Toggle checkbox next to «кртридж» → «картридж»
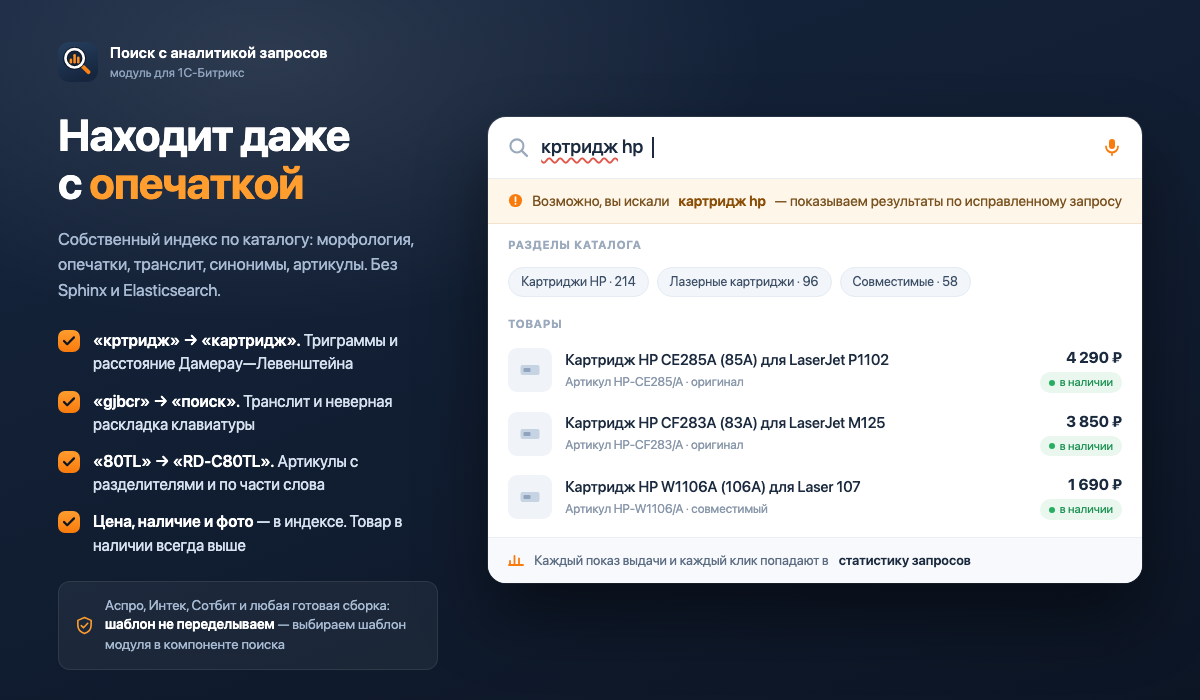Viewport: 1200px width, 700px height. (x=69, y=341)
